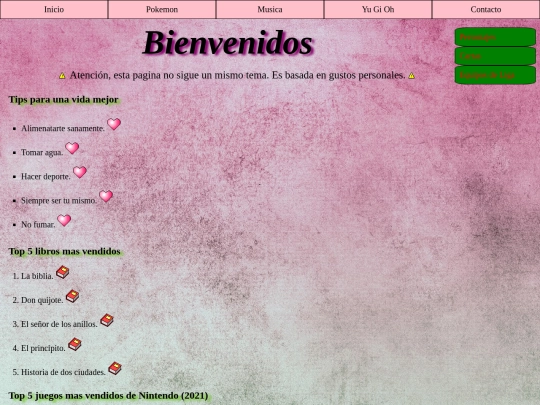Click the list entry El principito
Viewport: 540px width, 405px height.
click(43, 349)
